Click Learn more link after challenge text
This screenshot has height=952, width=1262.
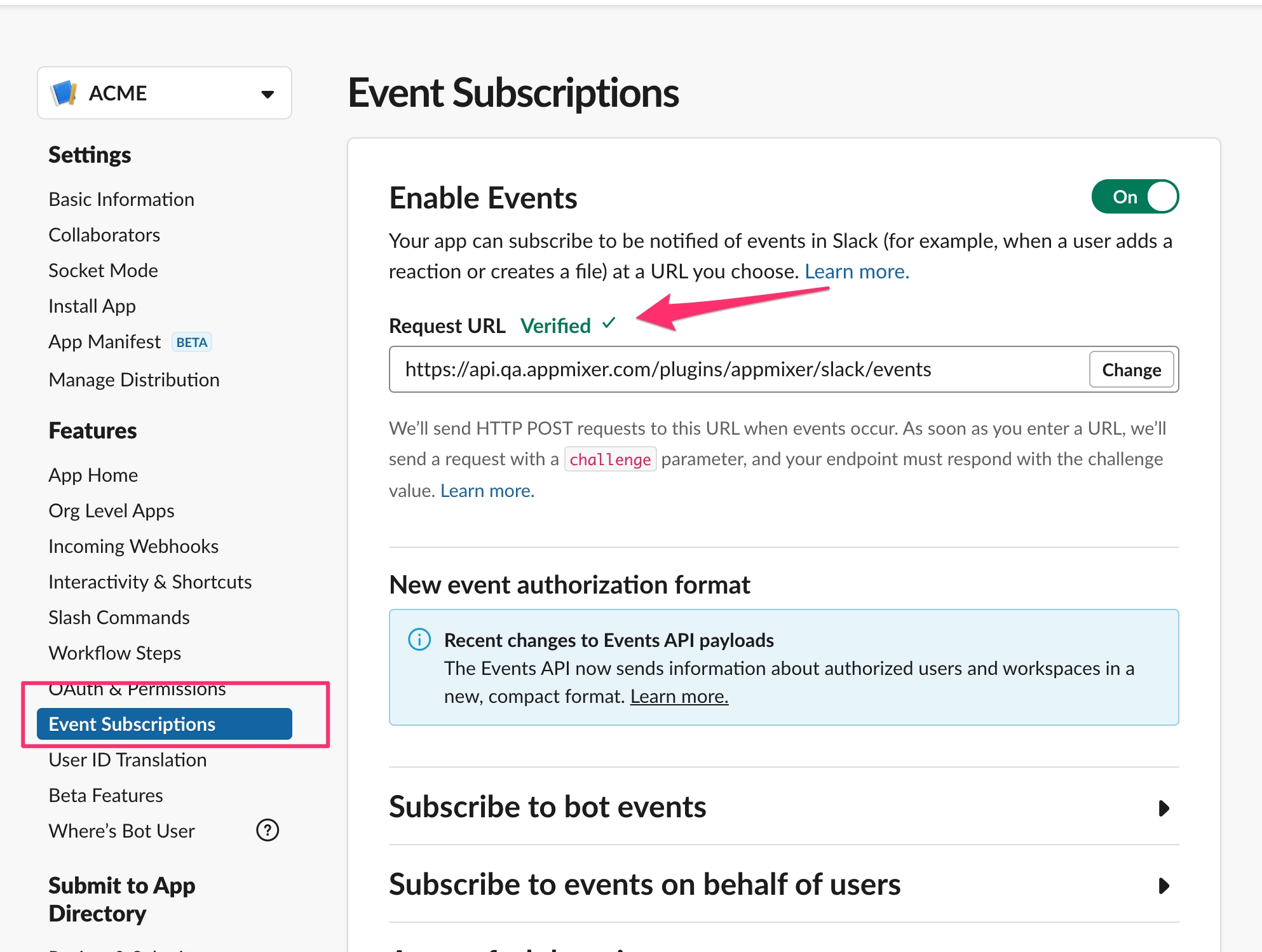coord(487,491)
